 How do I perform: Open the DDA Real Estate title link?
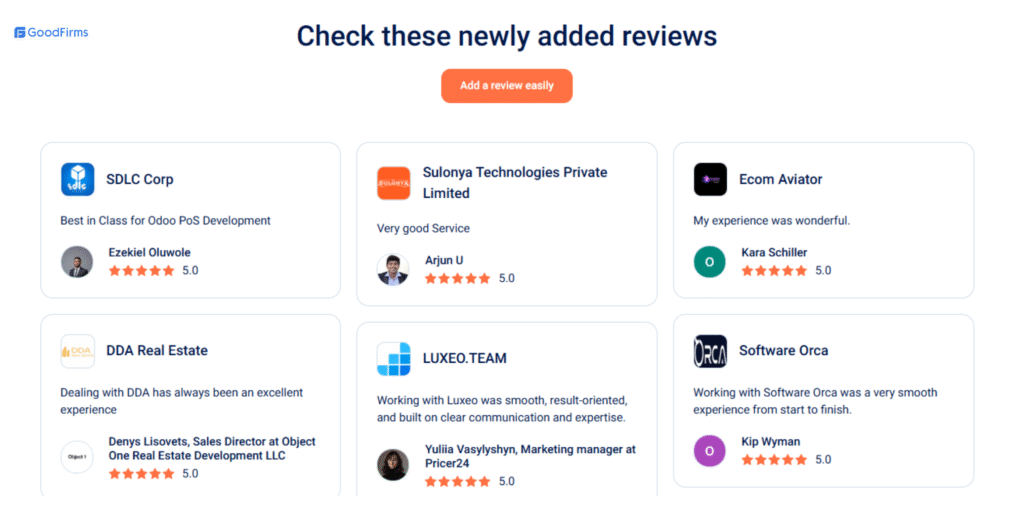click(x=157, y=351)
